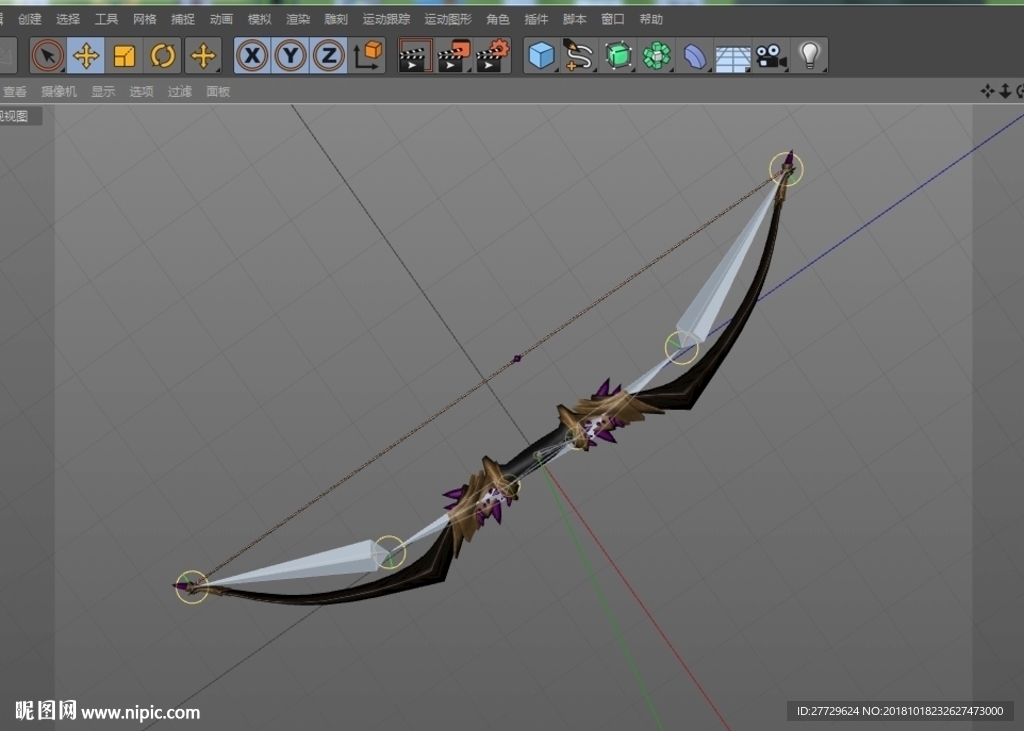Open the viewport 显示 menu
This screenshot has height=731, width=1024.
(103, 91)
